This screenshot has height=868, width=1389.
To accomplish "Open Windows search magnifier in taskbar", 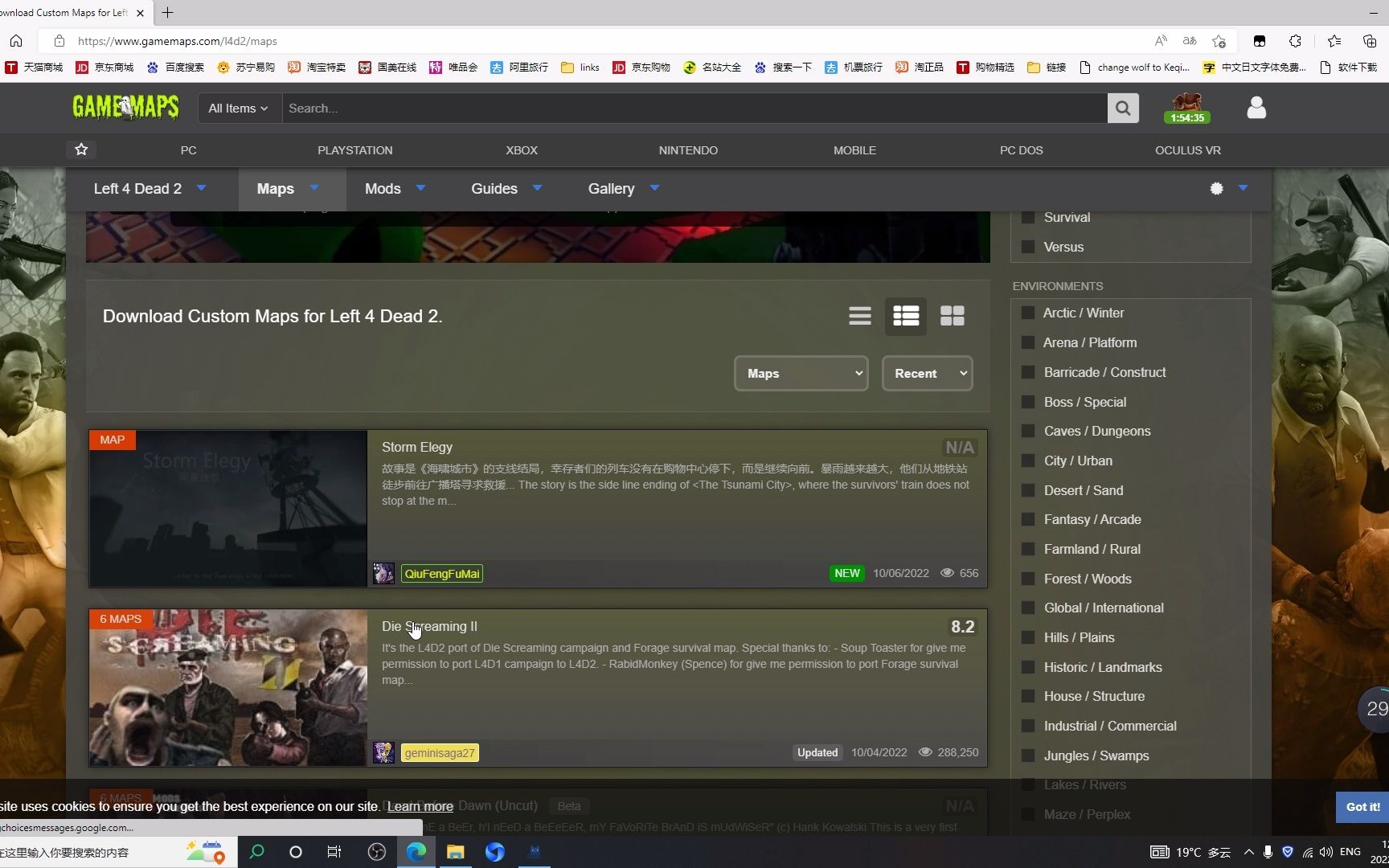I will click(x=257, y=852).
